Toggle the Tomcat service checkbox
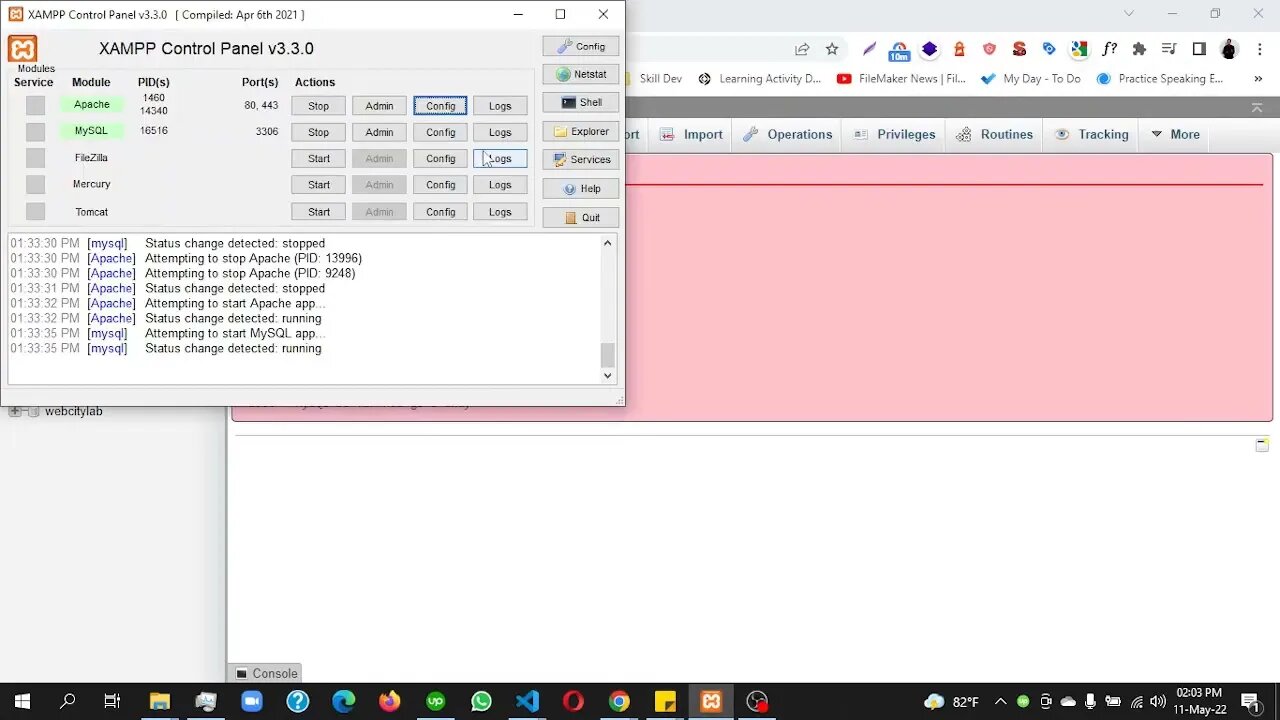 point(35,211)
